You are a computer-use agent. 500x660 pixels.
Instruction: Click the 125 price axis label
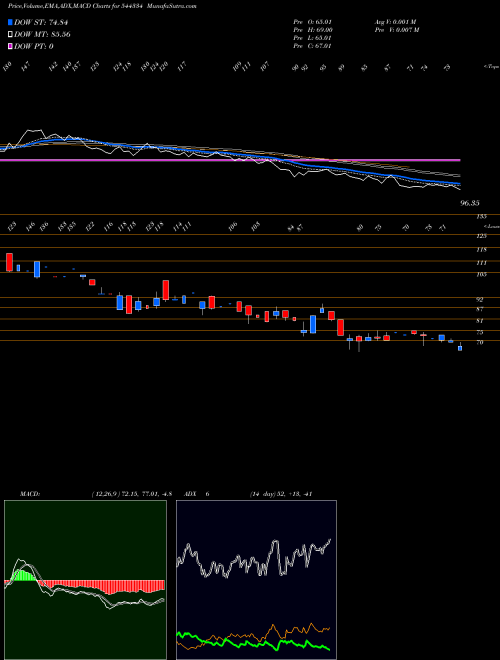click(x=481, y=236)
